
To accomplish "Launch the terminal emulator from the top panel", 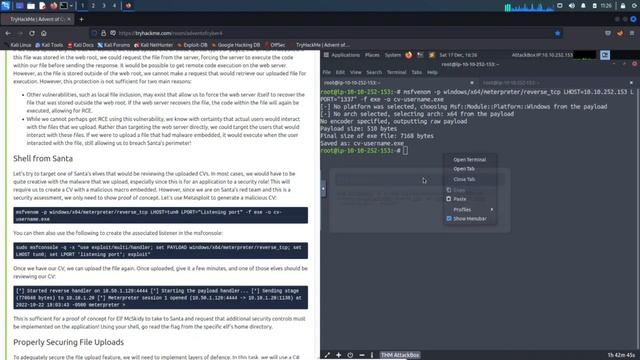I will pyautogui.click(x=64, y=6).
